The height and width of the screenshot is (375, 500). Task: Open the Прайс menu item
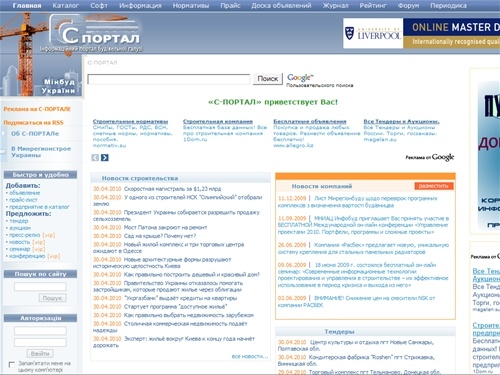[x=230, y=6]
